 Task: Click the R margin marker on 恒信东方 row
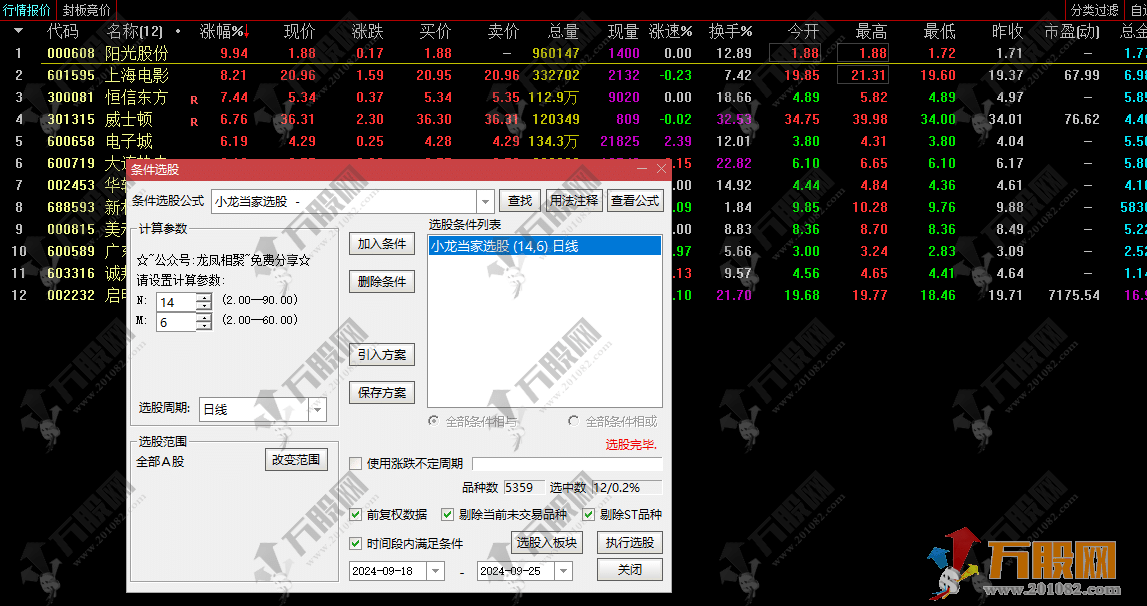194,100
